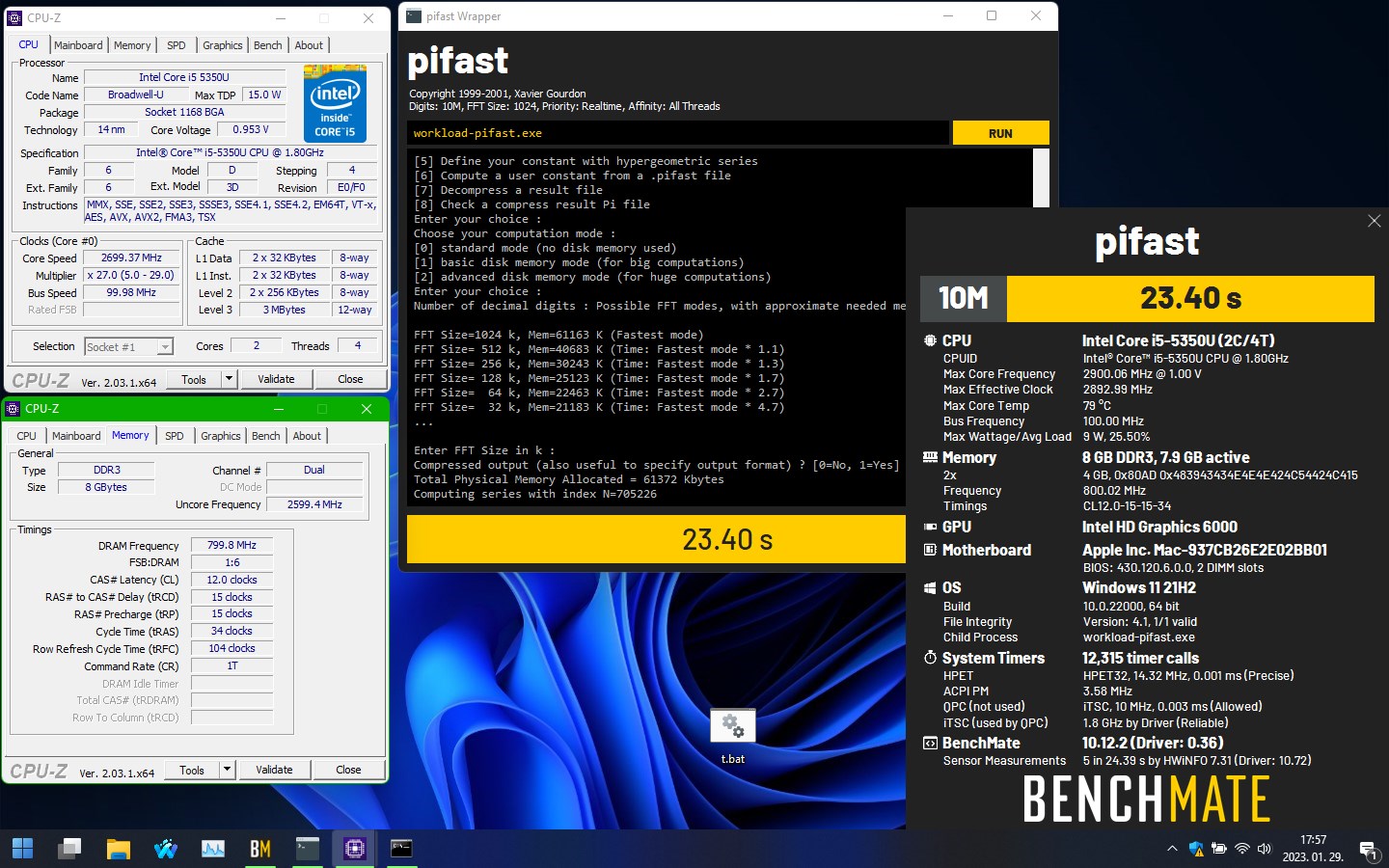Open the terminal-style app icon in taskbar
Screen dimensions: 1389x868
[x=307, y=849]
